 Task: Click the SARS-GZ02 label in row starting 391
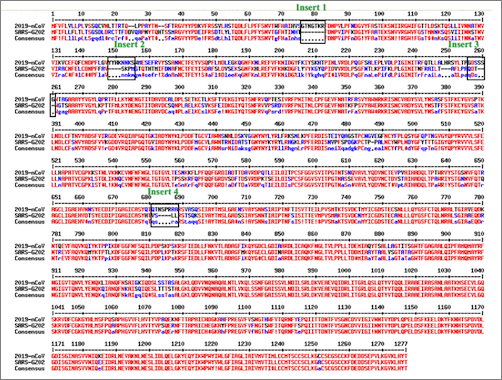pos(30,142)
